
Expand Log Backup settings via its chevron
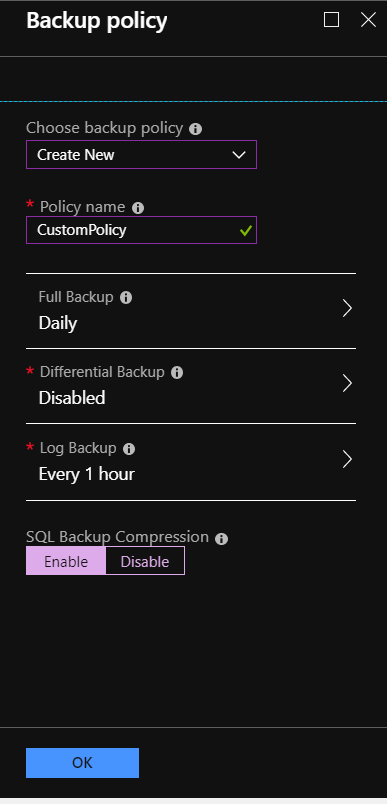coord(347,459)
